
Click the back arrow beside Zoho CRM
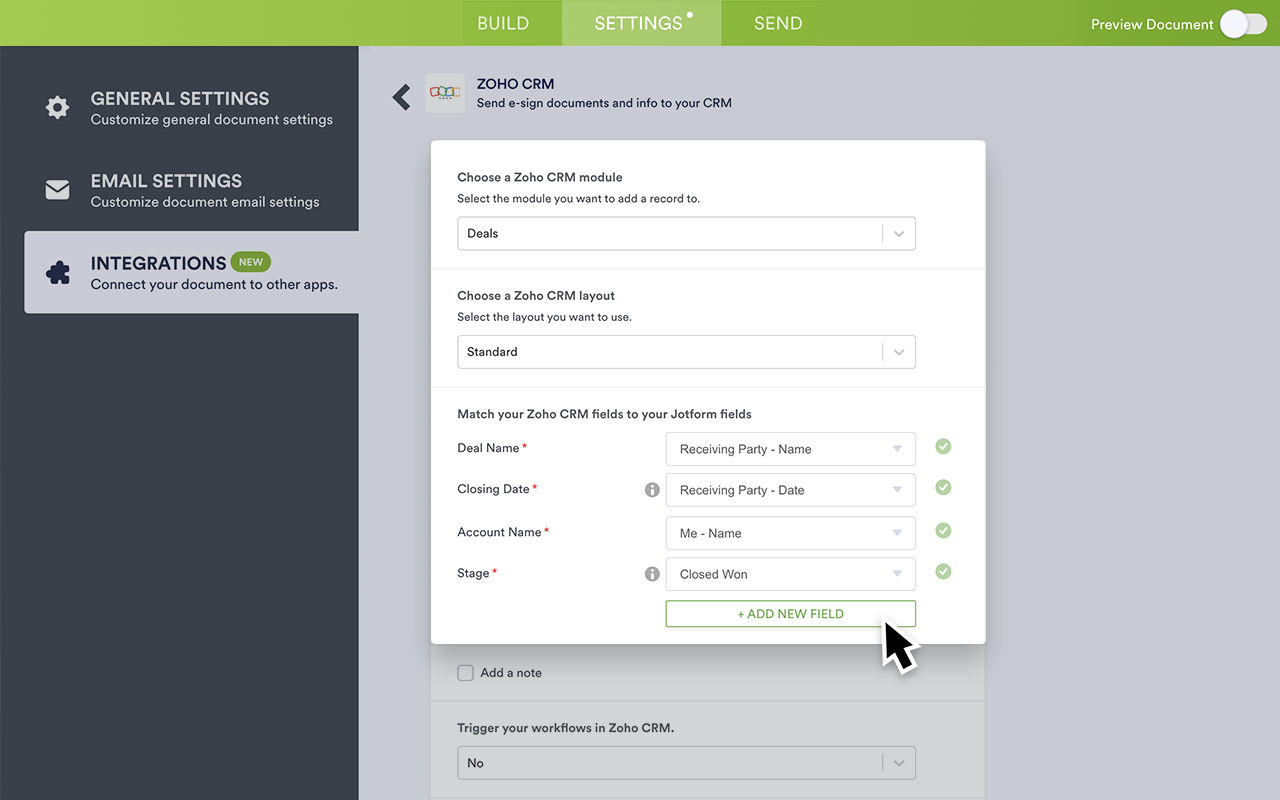click(x=401, y=96)
